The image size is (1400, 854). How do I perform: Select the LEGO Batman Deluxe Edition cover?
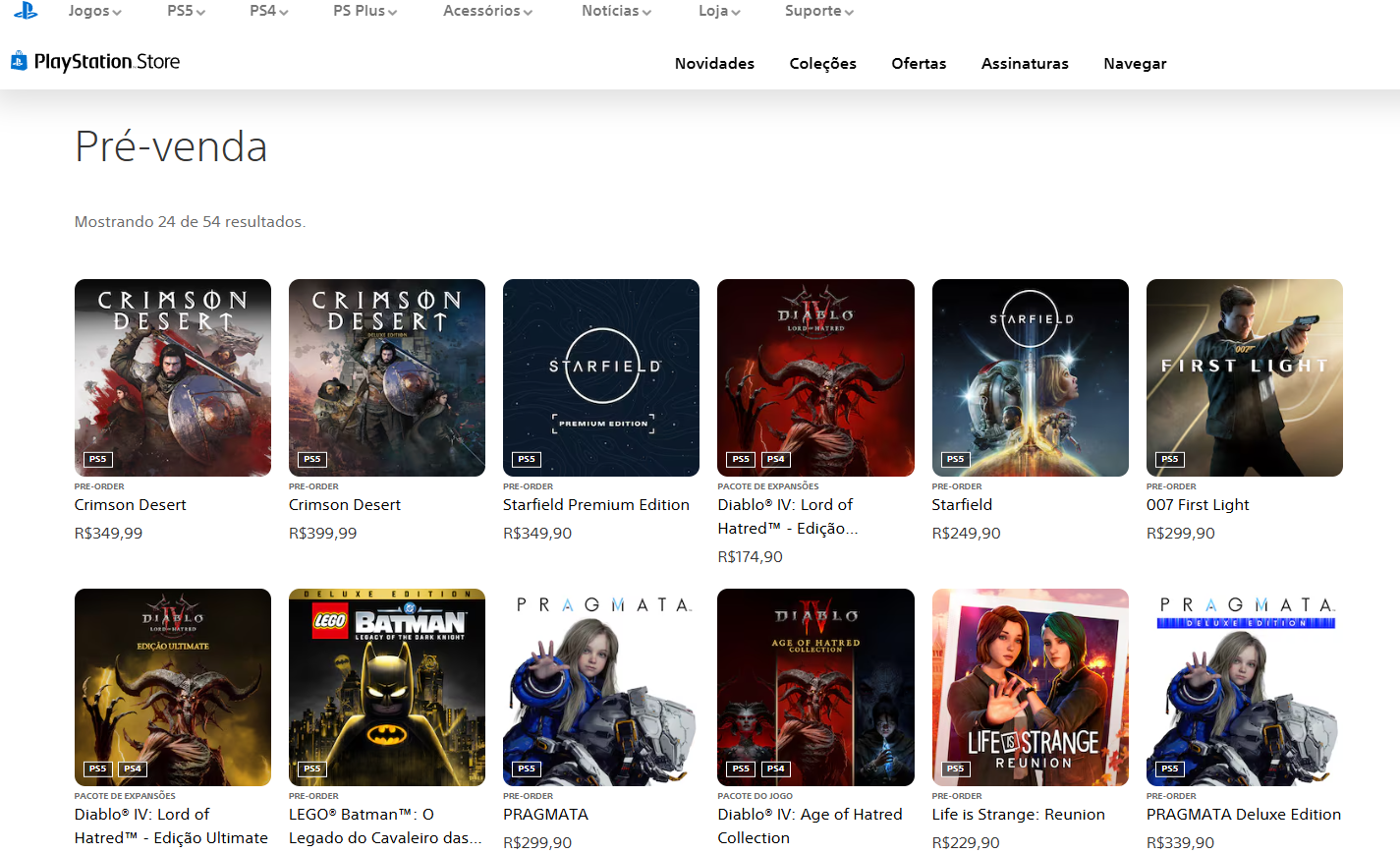[386, 687]
